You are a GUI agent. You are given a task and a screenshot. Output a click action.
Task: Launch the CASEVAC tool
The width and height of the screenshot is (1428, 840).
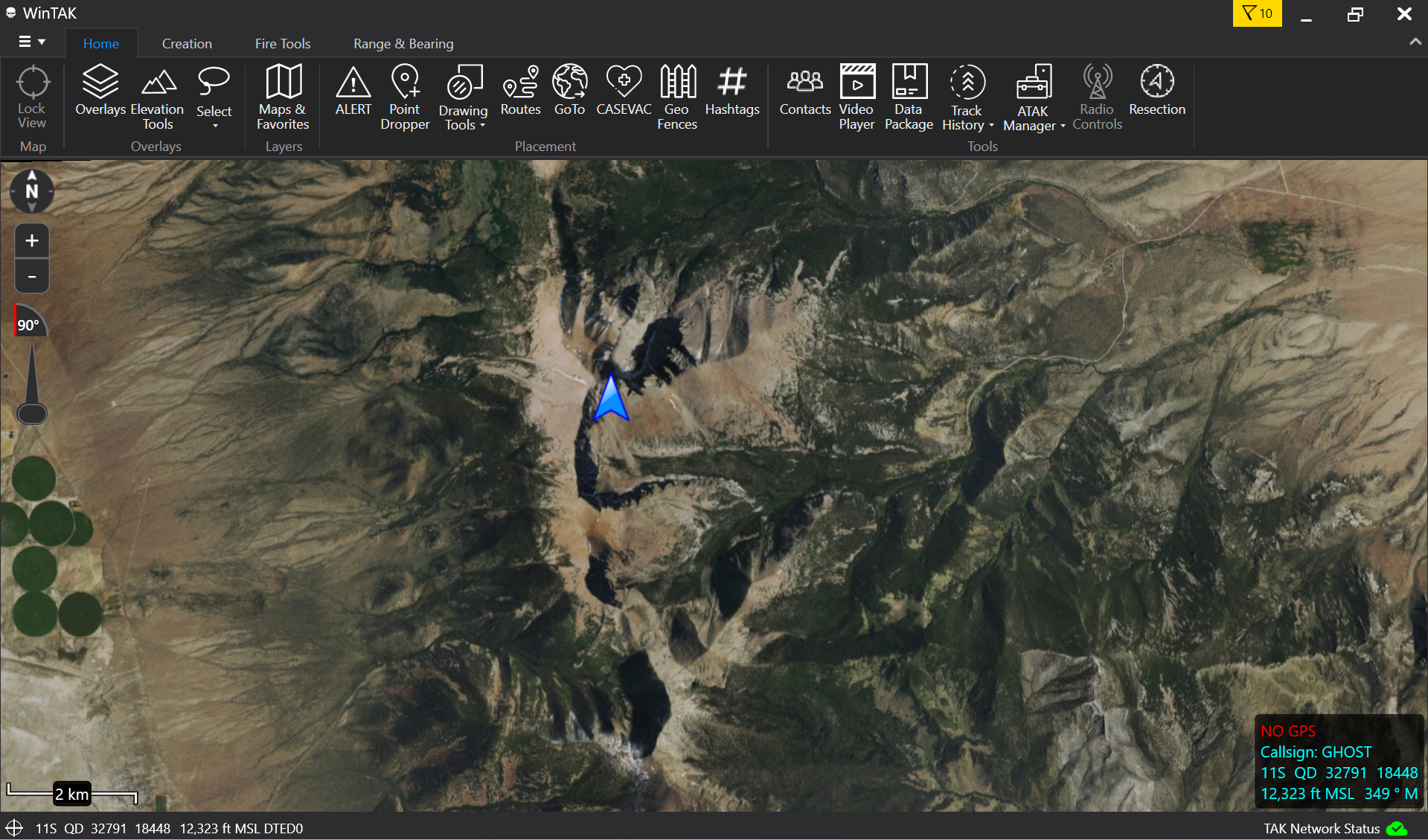click(x=624, y=90)
